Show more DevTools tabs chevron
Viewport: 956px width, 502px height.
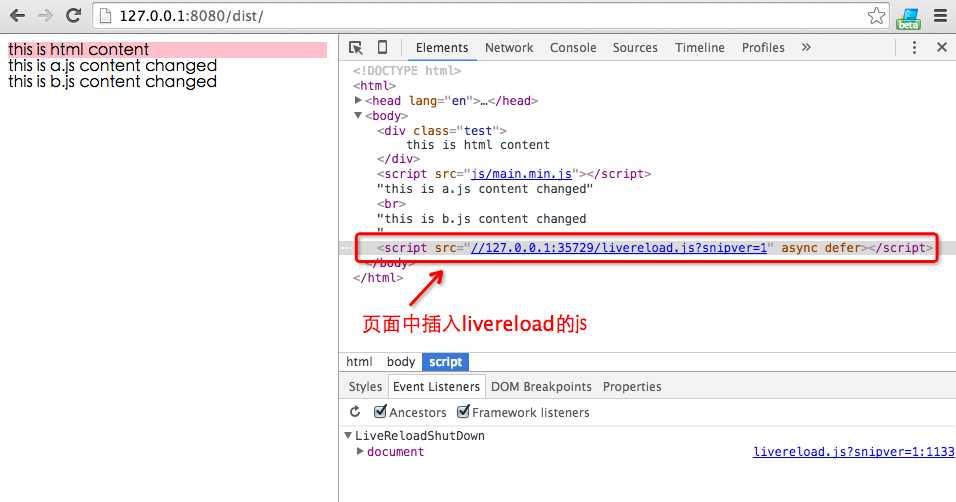coord(806,47)
